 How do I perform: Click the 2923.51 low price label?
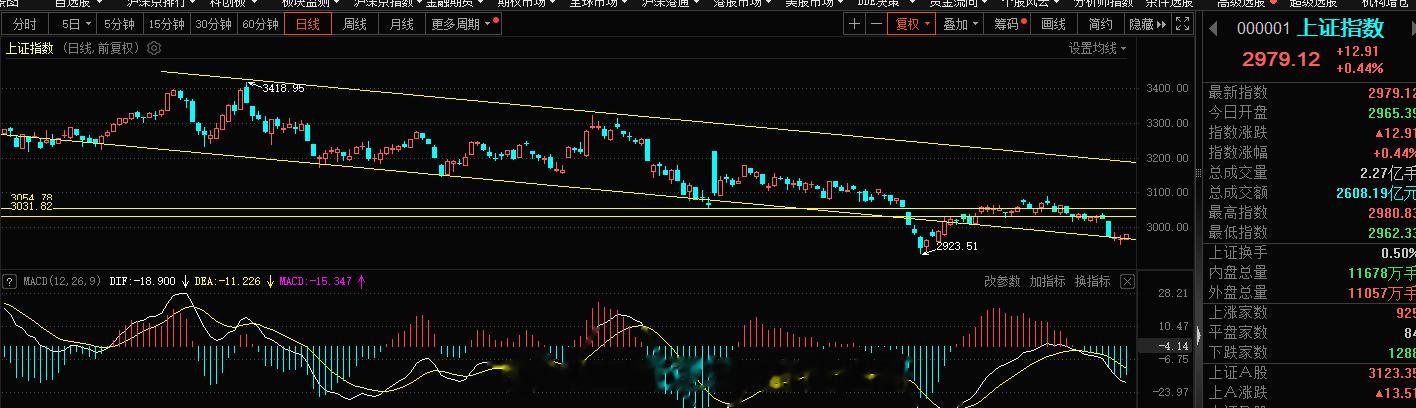(x=956, y=245)
